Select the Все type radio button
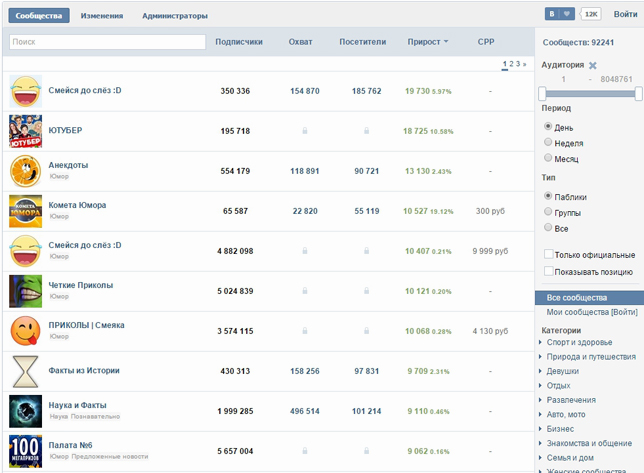The height and width of the screenshot is (473, 644). pos(548,227)
